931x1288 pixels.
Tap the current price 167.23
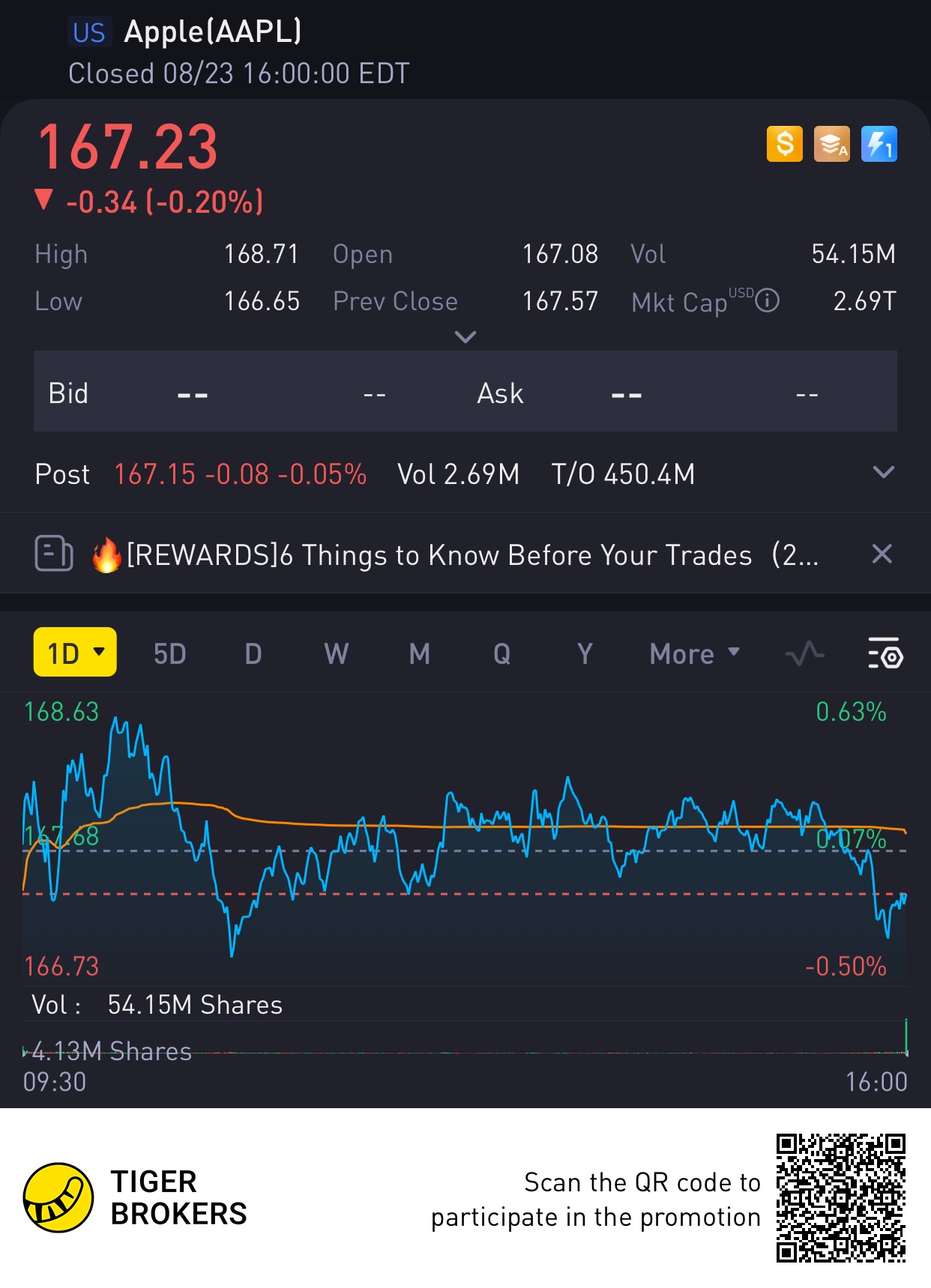pyautogui.click(x=127, y=147)
